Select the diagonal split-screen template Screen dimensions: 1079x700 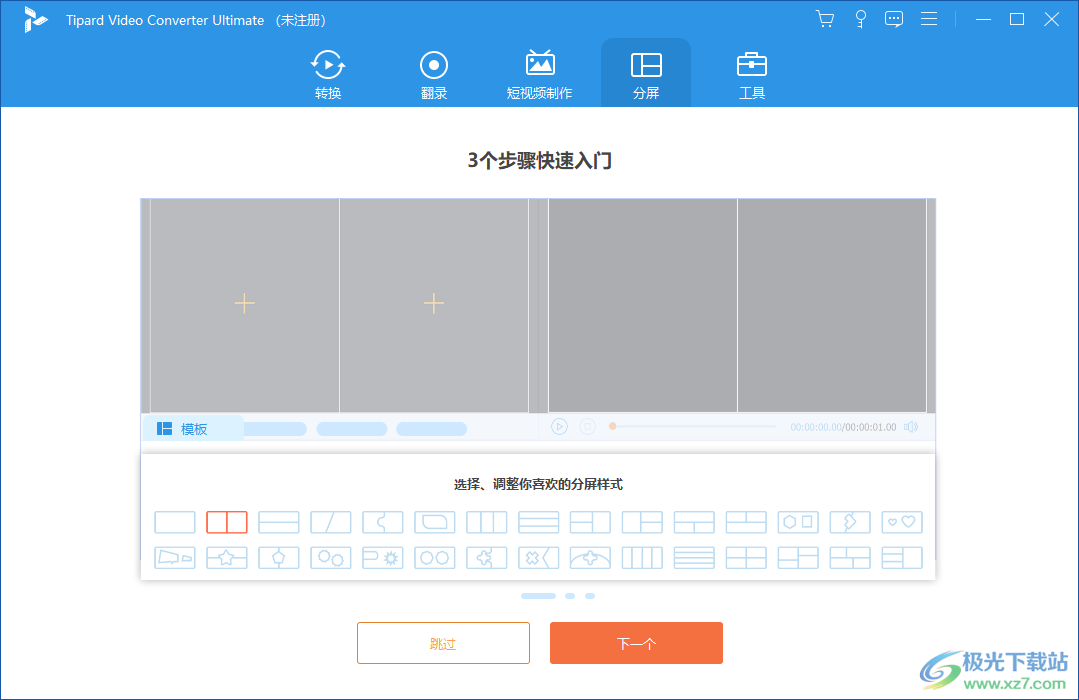(x=330, y=521)
